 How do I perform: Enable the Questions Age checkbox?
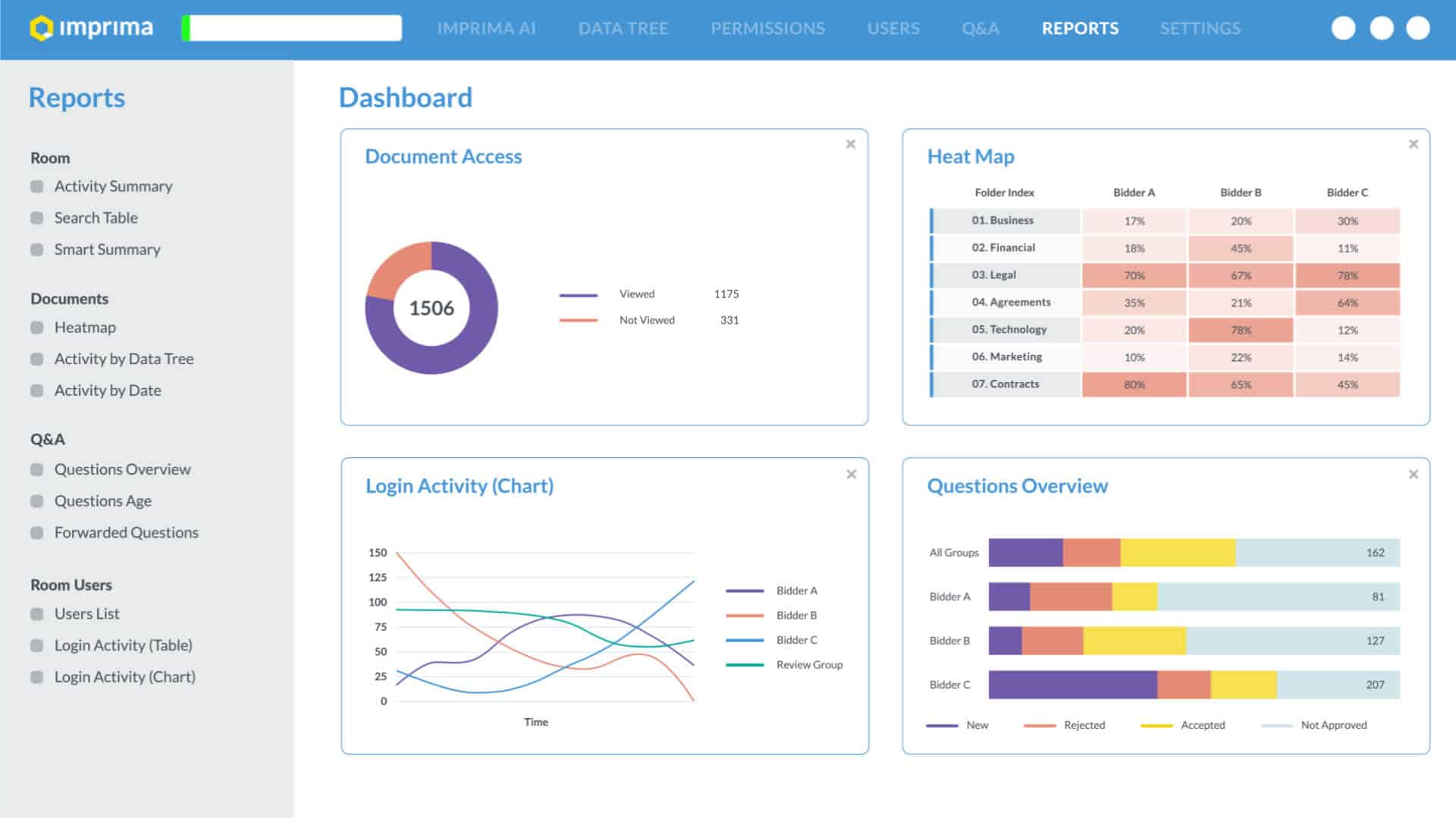point(36,501)
